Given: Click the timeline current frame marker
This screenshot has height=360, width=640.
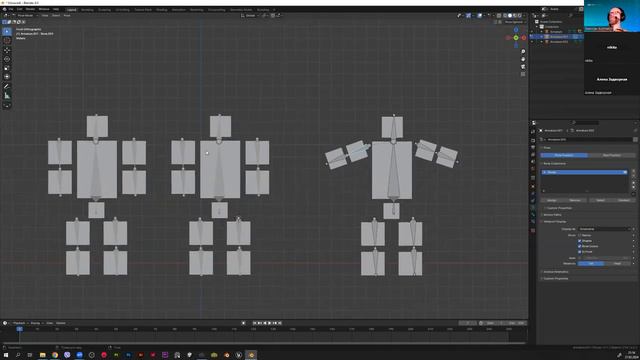Looking at the screenshot, I should pyautogui.click(x=19, y=329).
